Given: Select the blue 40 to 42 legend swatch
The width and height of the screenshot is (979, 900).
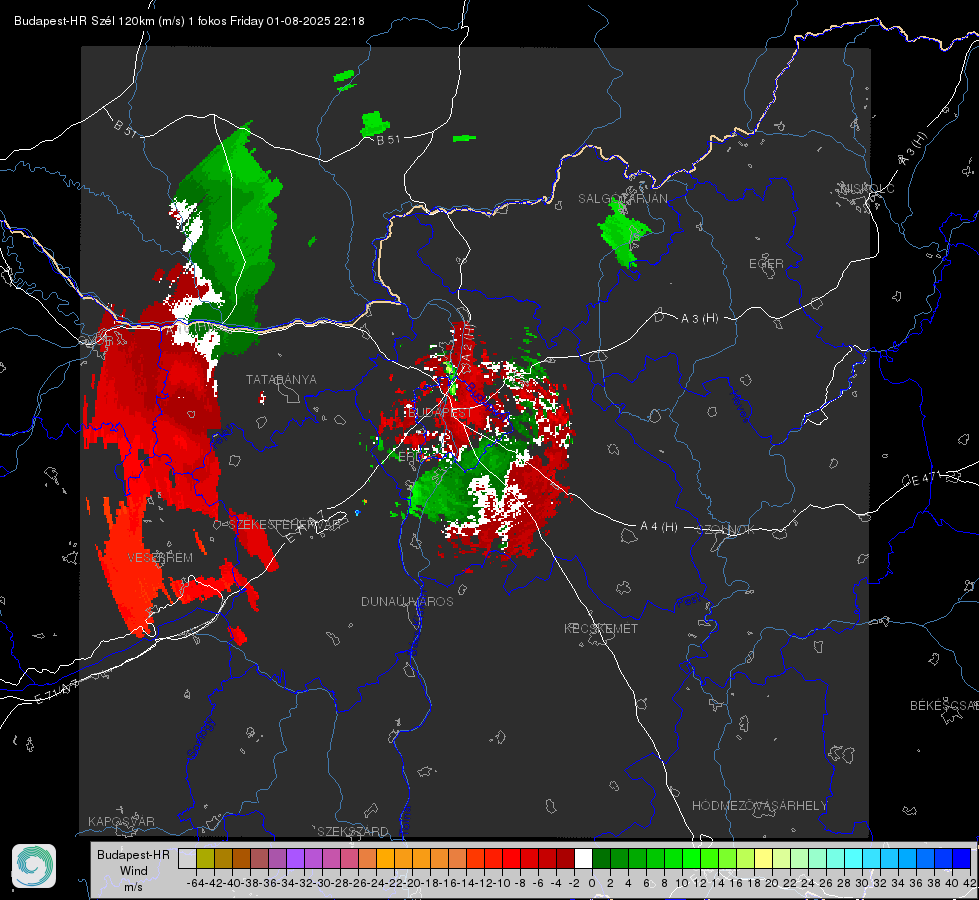Looking at the screenshot, I should point(962,858).
